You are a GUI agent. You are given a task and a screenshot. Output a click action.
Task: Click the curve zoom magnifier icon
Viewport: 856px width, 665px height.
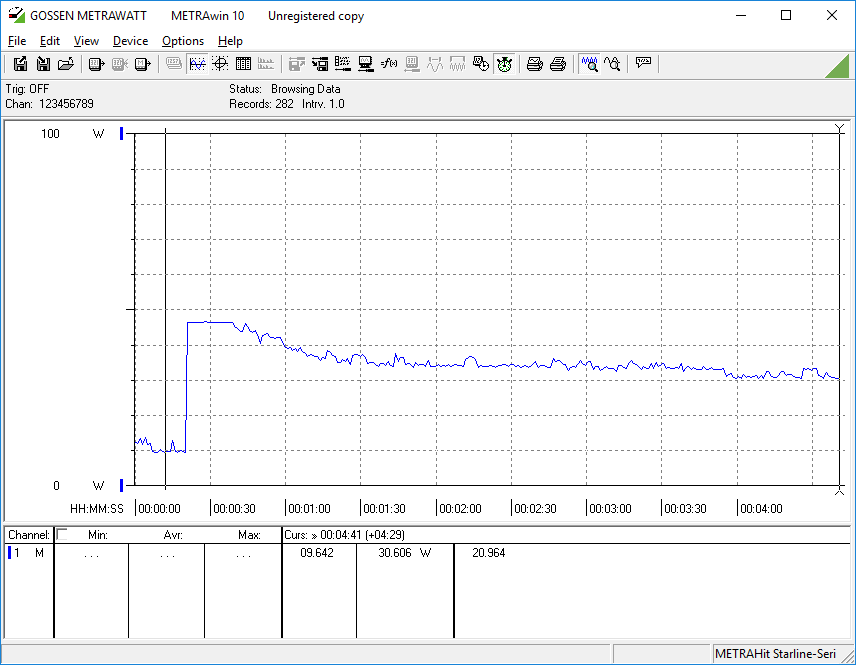612,64
